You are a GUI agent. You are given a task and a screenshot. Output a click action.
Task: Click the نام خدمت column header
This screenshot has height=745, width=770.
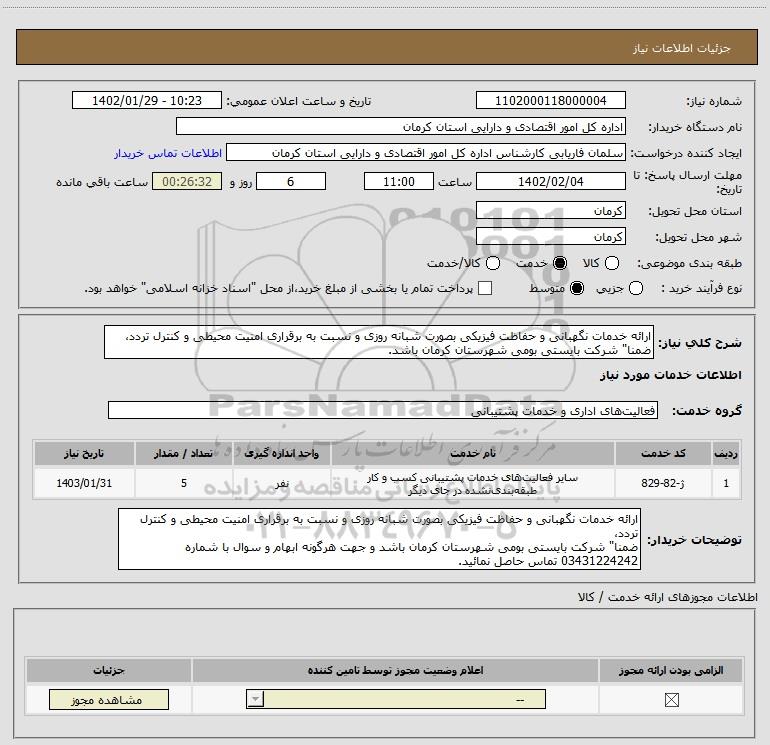472,453
